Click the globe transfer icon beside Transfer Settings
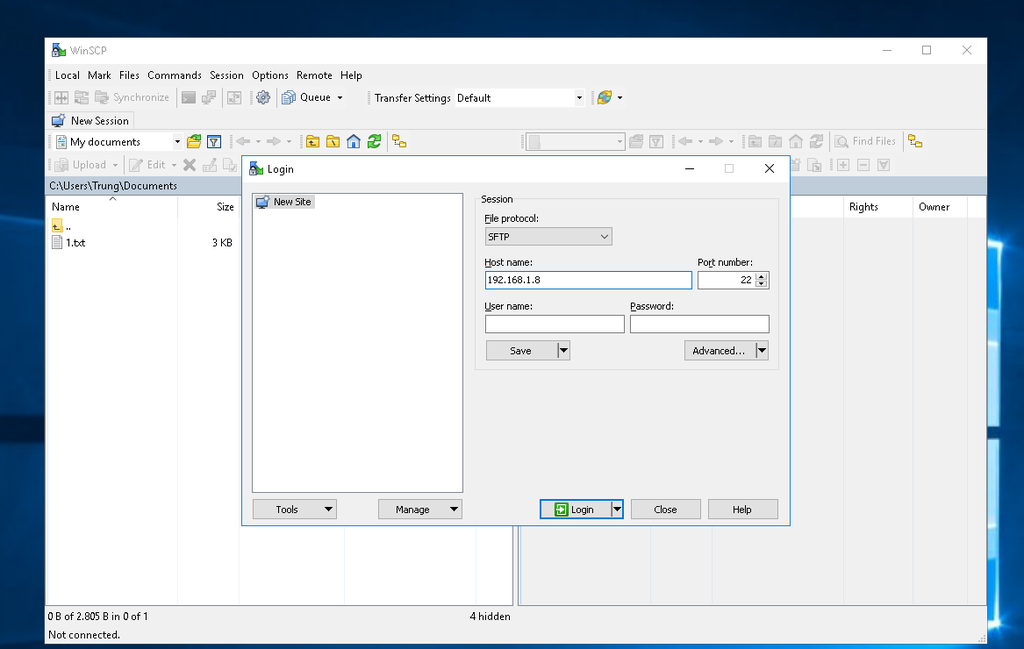 (x=604, y=98)
